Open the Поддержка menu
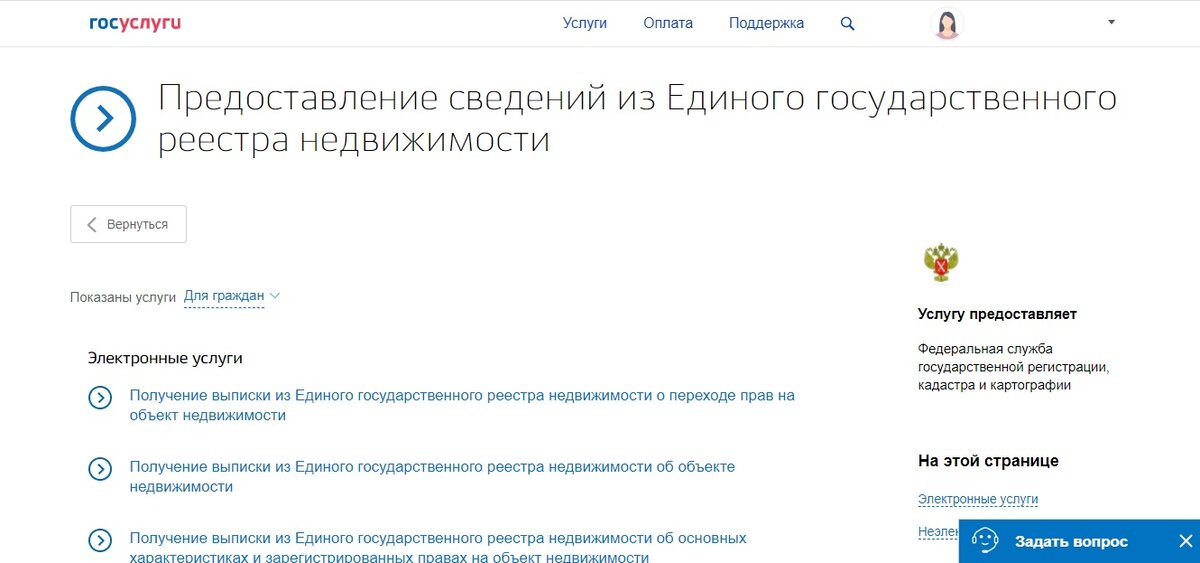Viewport: 1200px width, 563px height. point(766,23)
